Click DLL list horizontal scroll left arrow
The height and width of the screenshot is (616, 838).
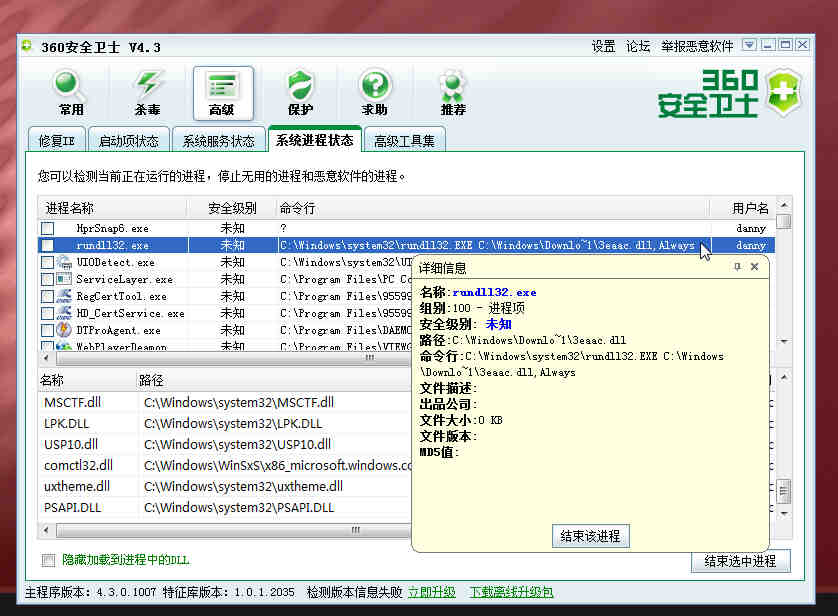coord(46,530)
